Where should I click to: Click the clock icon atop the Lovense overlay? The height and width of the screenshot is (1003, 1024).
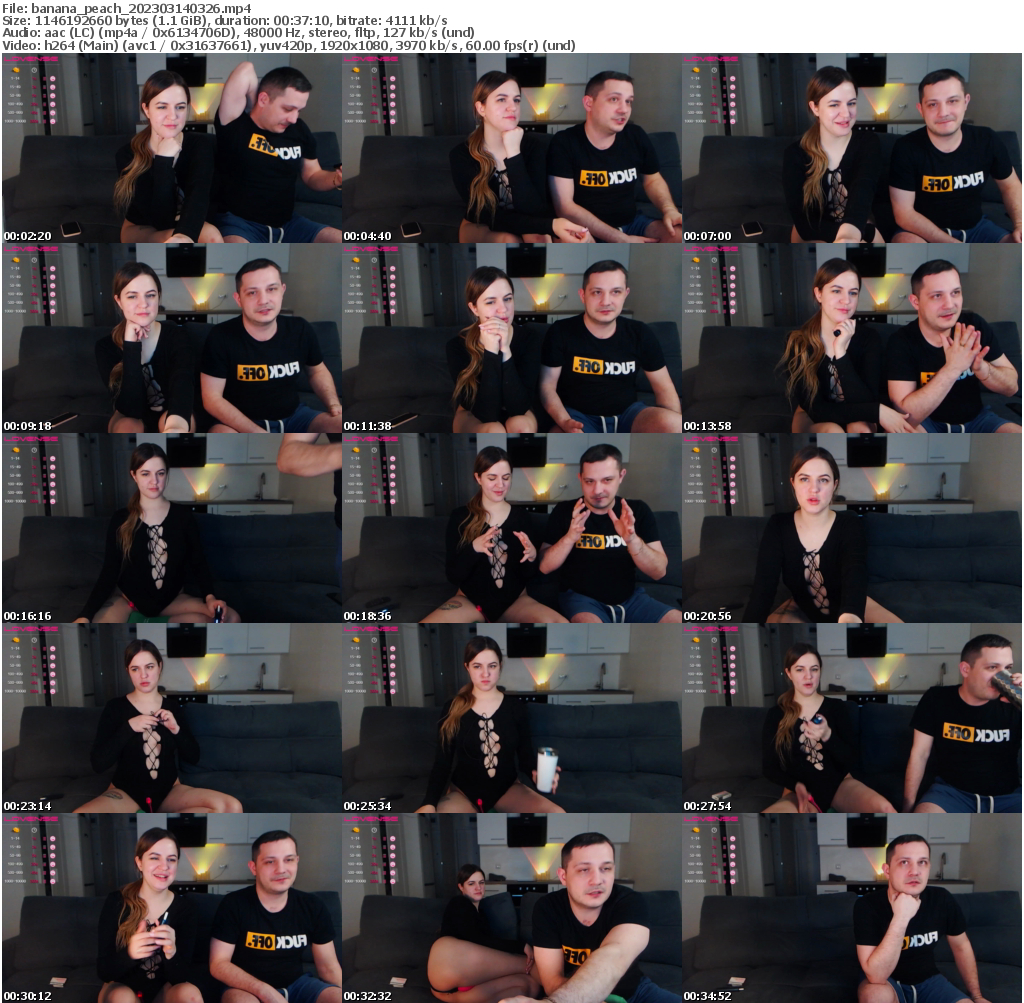(x=33, y=70)
